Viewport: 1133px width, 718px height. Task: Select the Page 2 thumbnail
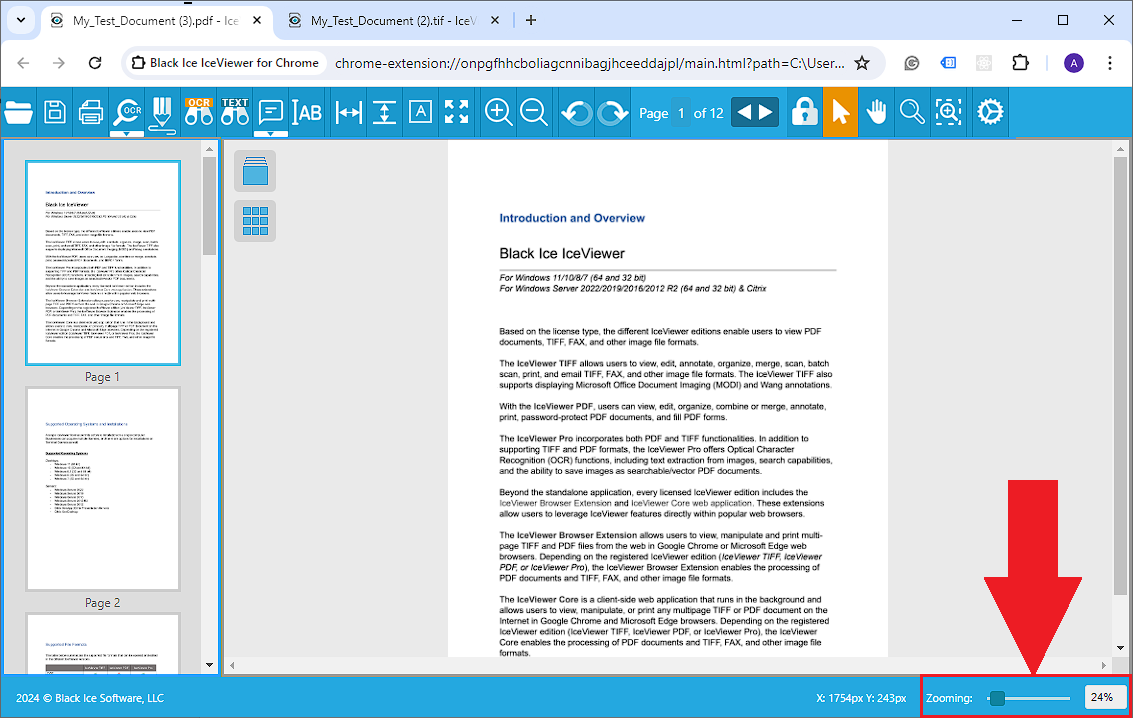point(103,490)
